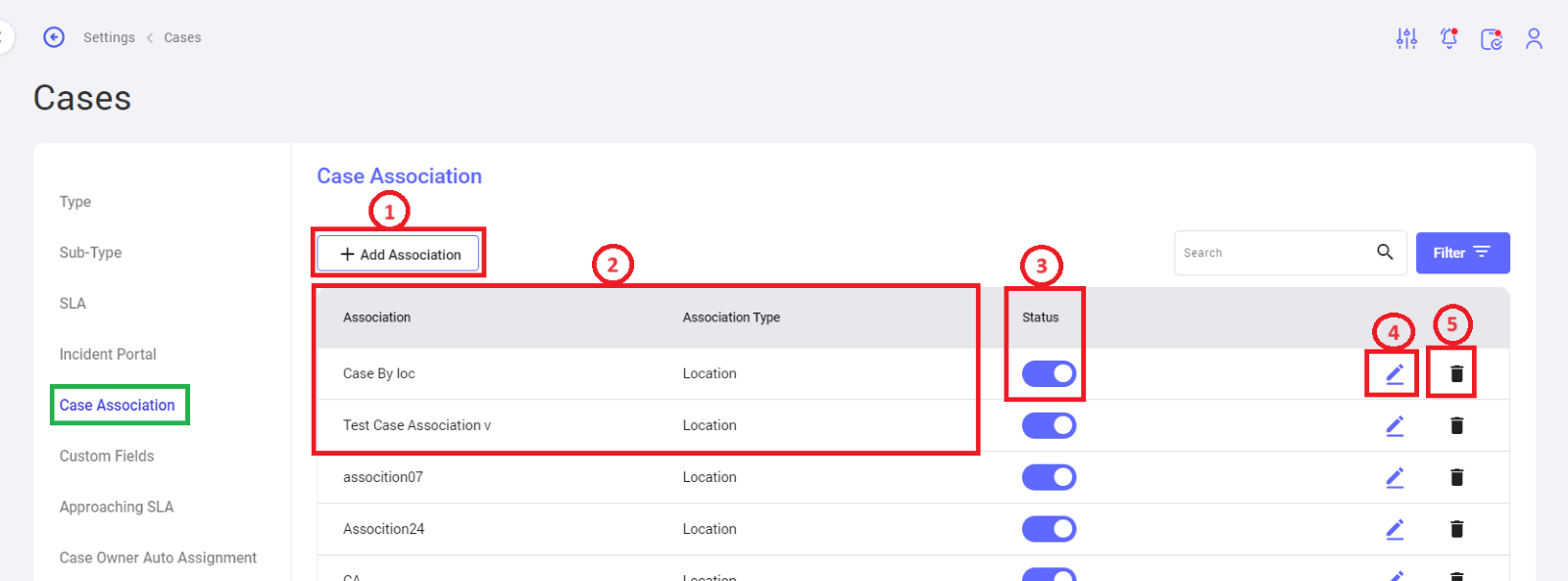
Task: Click Location cell in Case By loc row
Action: click(x=710, y=373)
